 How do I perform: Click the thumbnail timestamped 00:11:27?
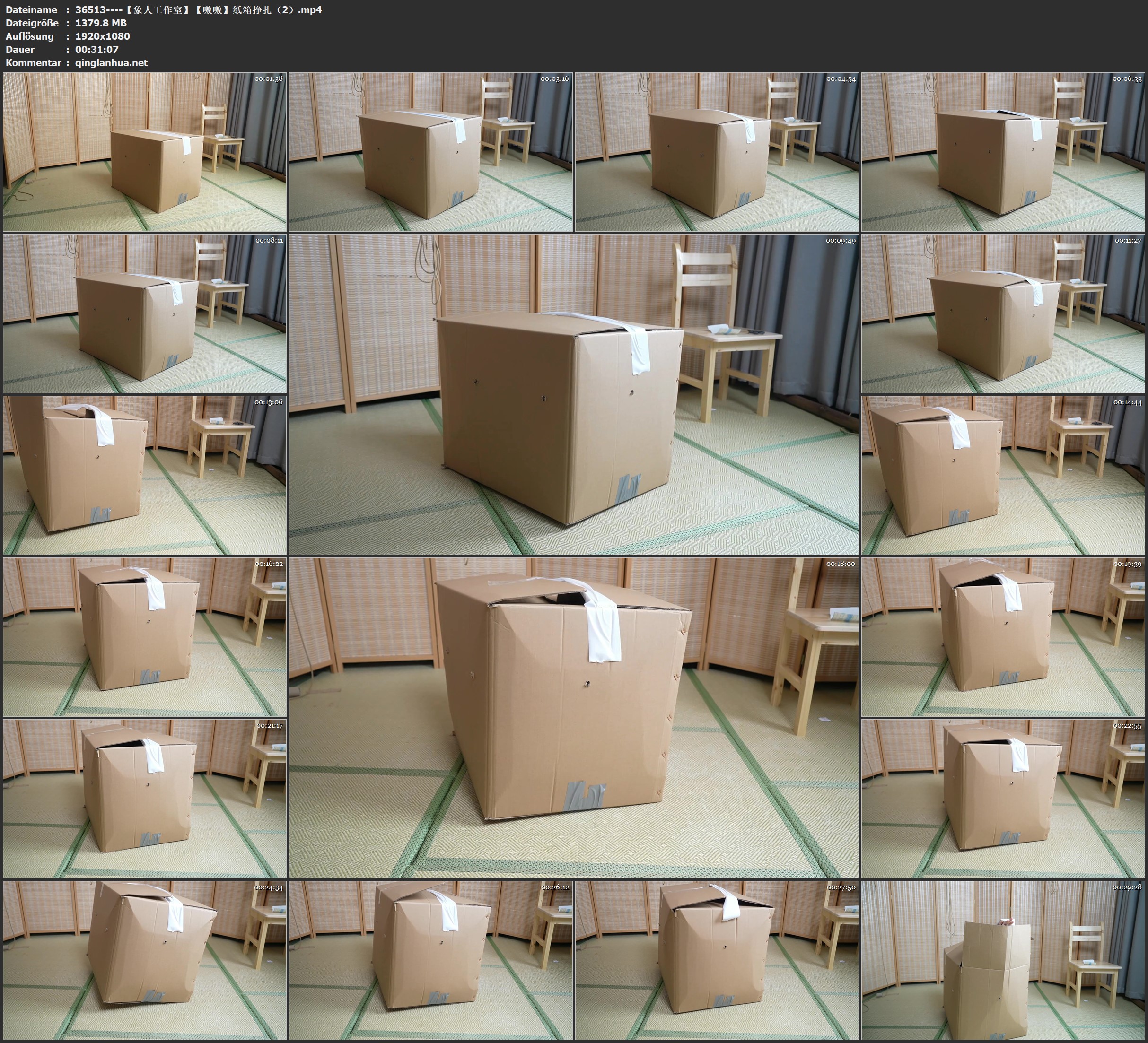[1003, 313]
